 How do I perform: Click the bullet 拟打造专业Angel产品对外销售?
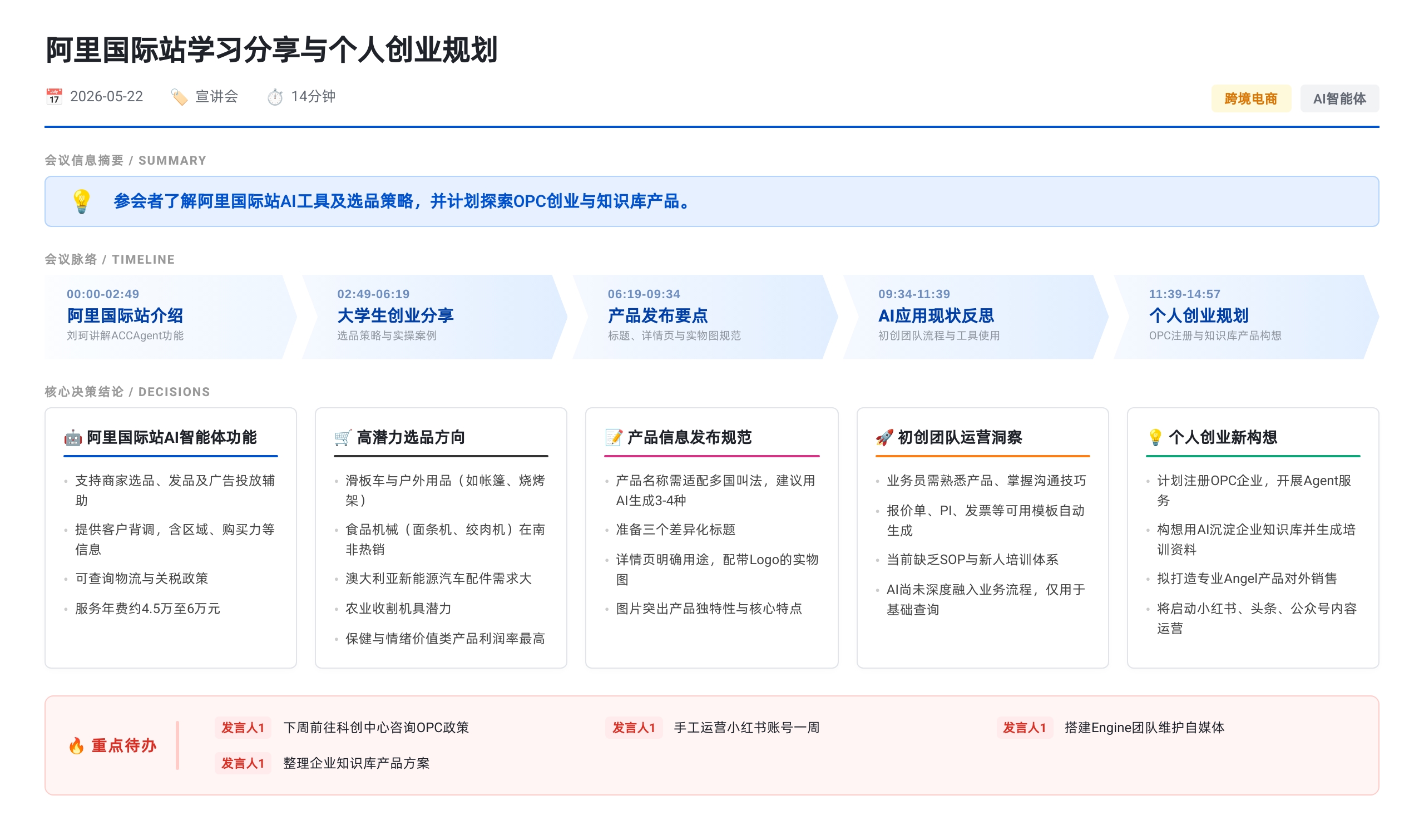pos(1247,579)
